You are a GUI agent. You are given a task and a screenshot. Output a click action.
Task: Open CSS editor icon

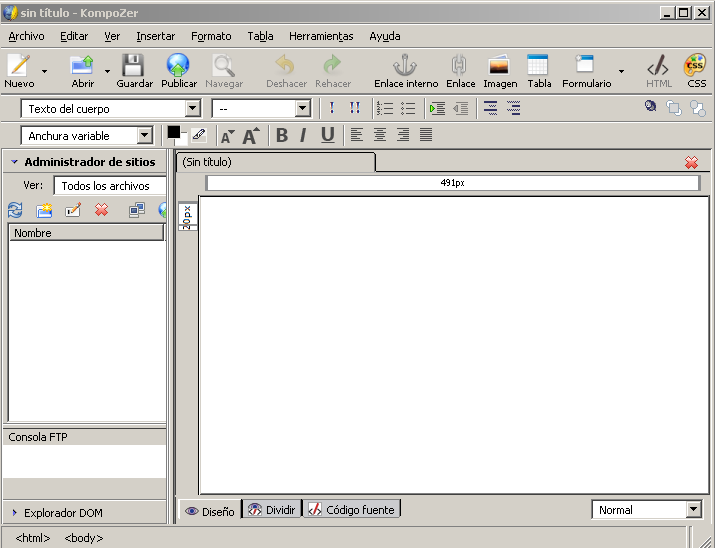coord(696,70)
